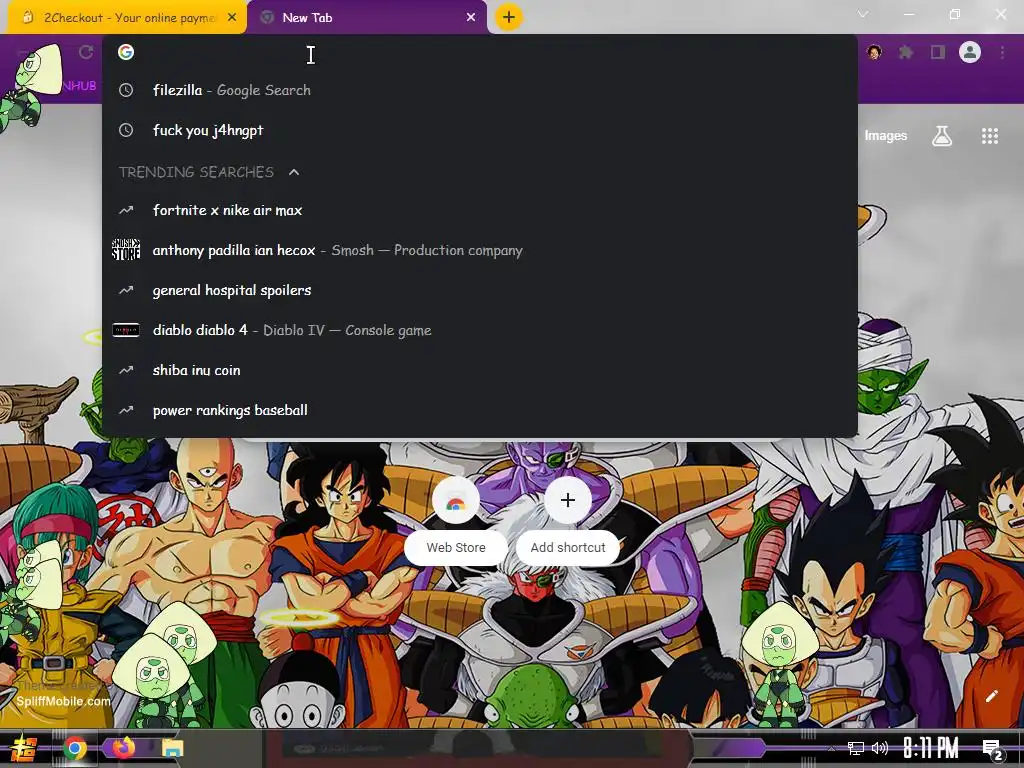1024x768 pixels.
Task: Reload the page with refresh icon
Action: point(86,52)
